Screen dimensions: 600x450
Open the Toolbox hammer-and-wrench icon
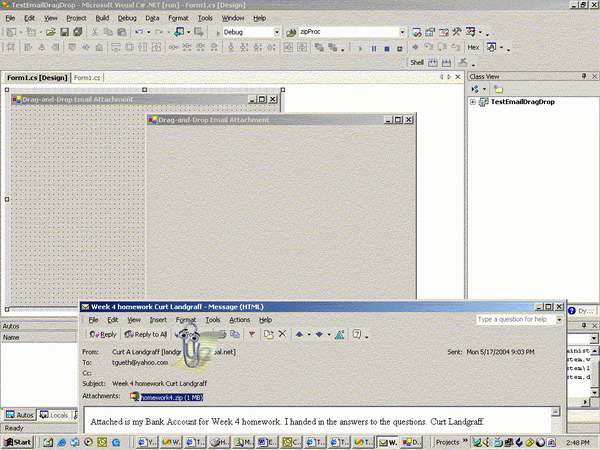click(x=457, y=32)
